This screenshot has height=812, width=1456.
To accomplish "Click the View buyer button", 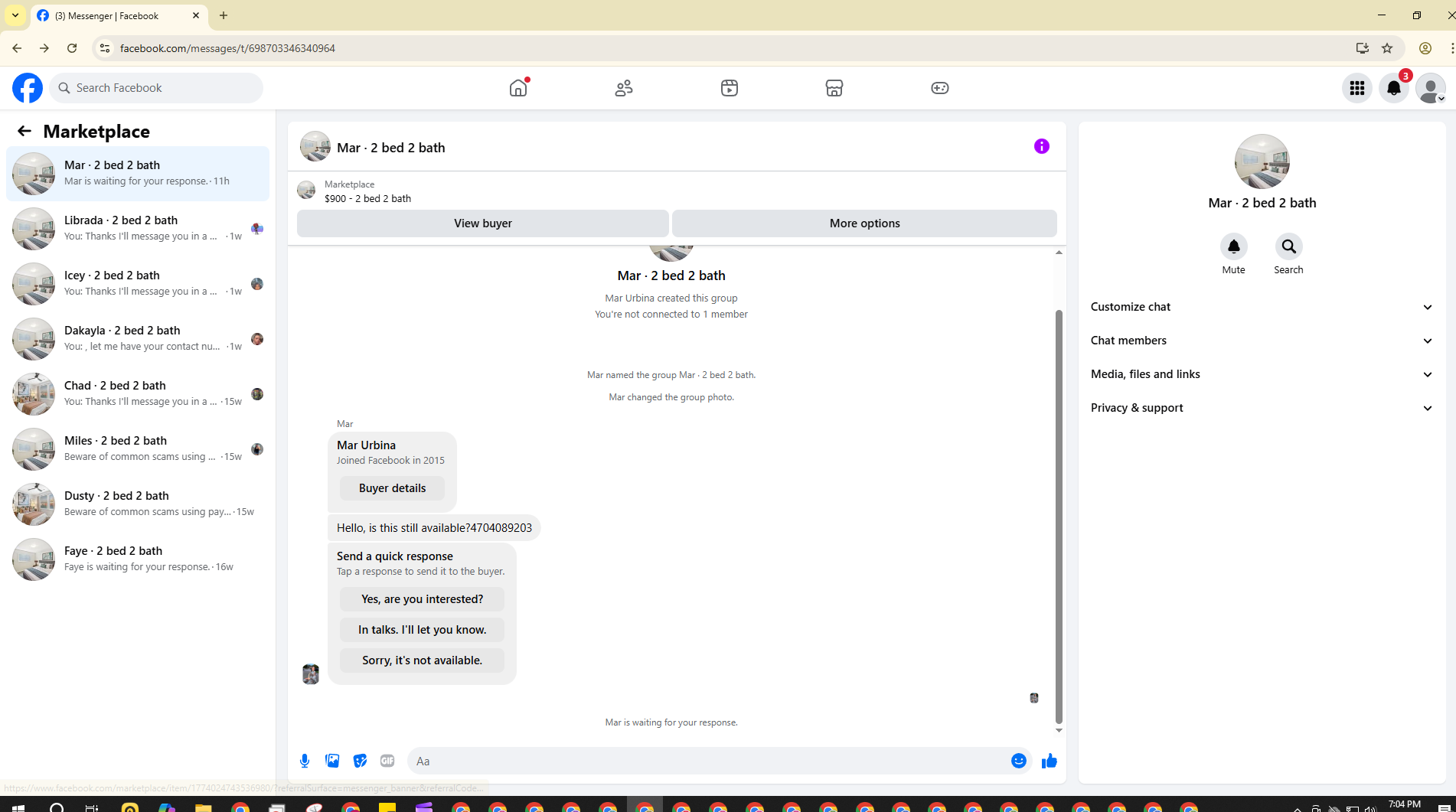I will point(483,223).
